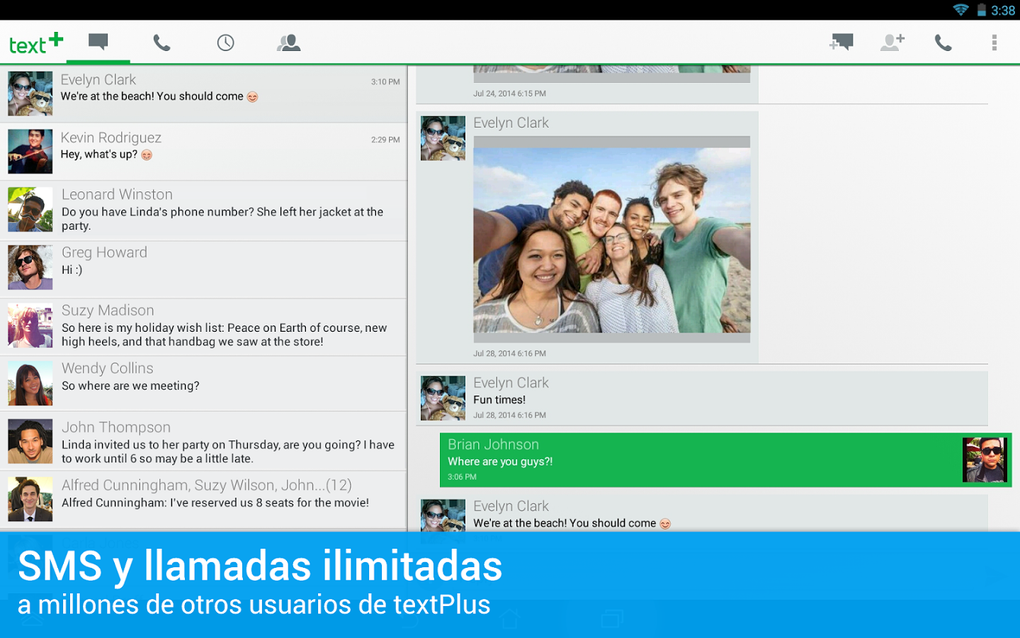Tap Wendy Collins's avatar
Screen dimensions: 1020x638
(30, 384)
